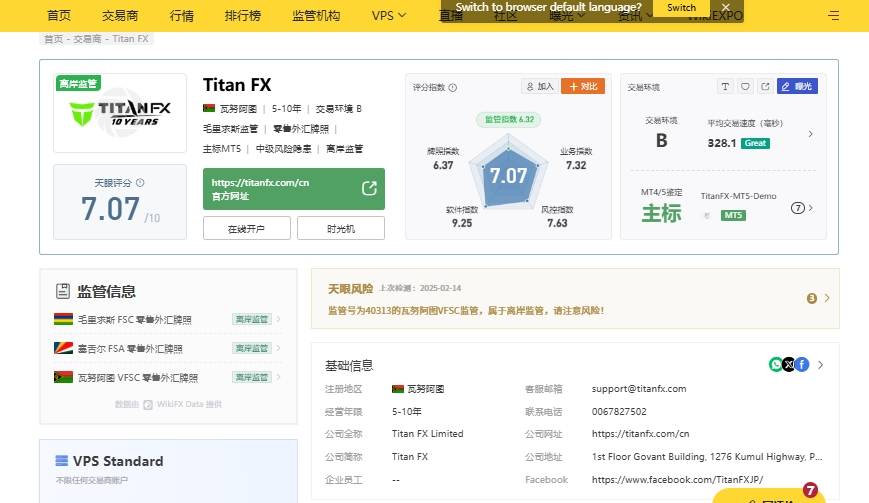
Task: Expand the 塞舌尔 FSA row chevron
Action: click(278, 348)
